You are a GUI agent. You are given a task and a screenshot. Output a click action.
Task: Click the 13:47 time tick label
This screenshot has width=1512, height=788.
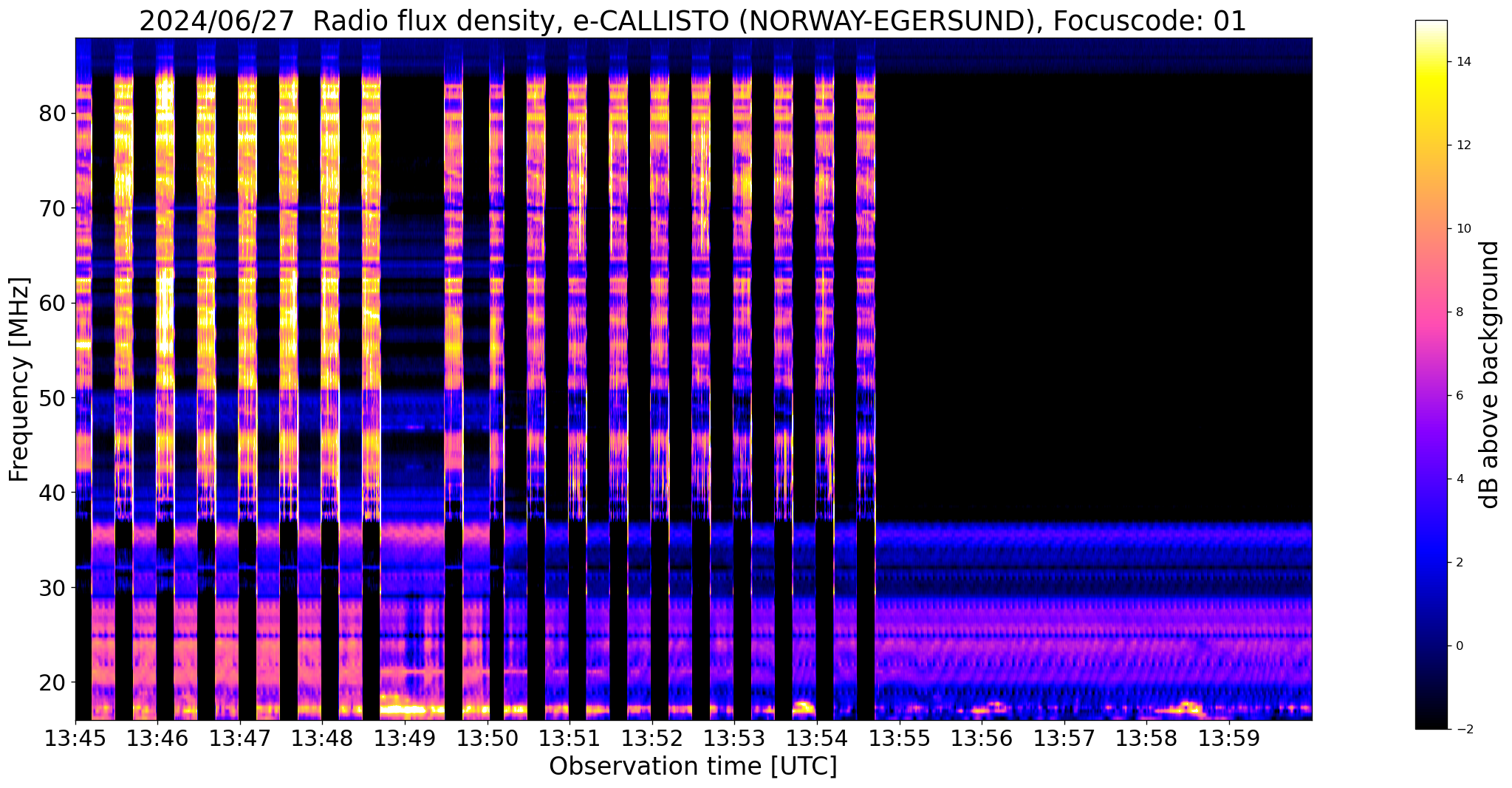coord(240,738)
